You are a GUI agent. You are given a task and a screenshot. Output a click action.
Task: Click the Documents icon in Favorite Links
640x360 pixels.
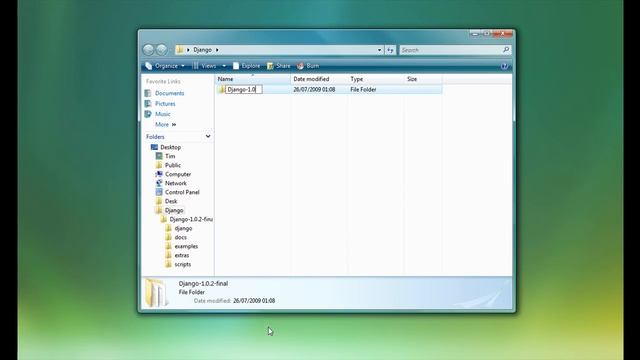point(148,93)
